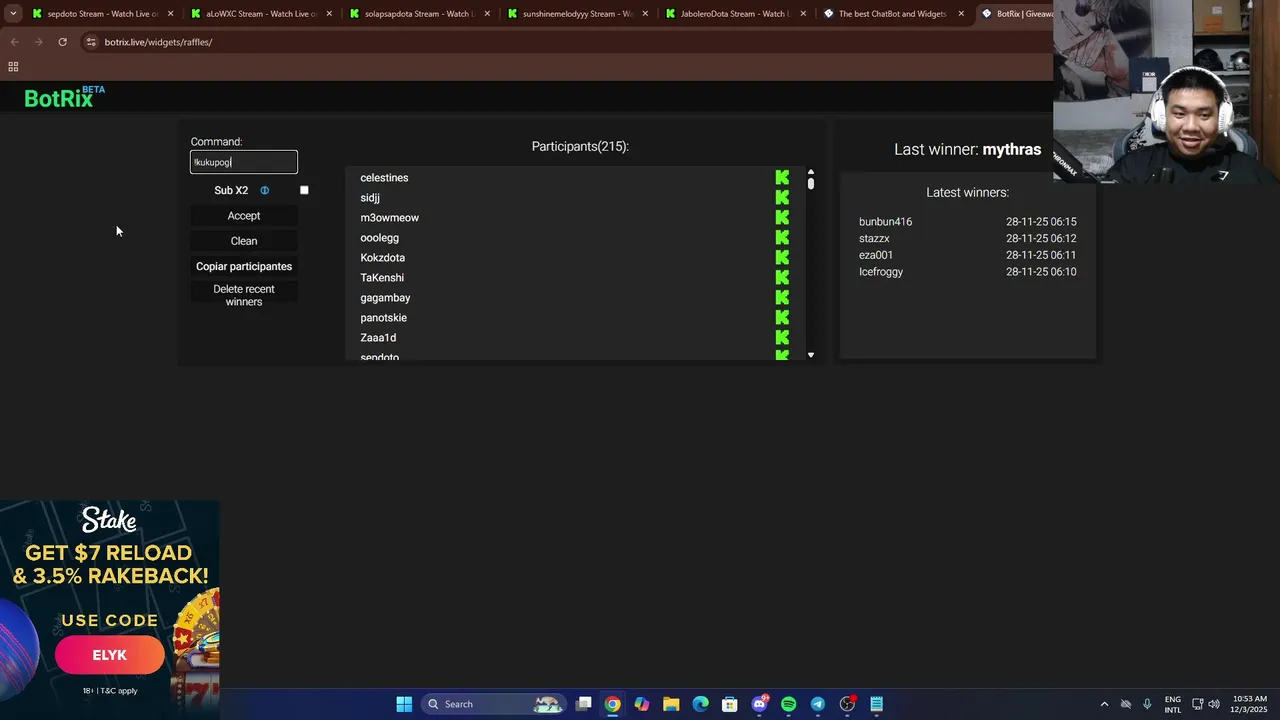Select participant TaKenshi in the list
Image resolution: width=1280 pixels, height=720 pixels.
coord(382,278)
